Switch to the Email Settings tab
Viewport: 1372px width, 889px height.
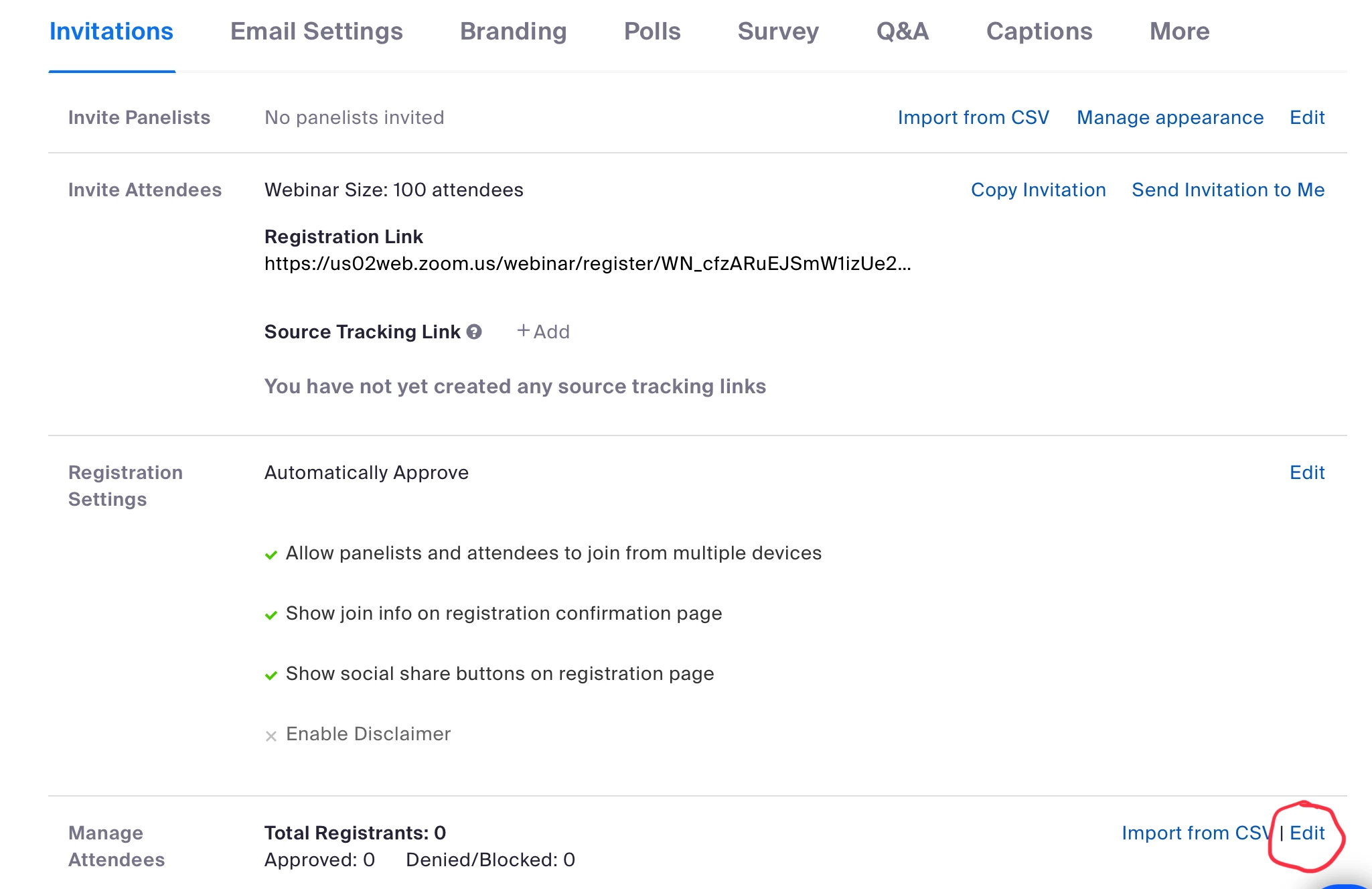pos(317,31)
